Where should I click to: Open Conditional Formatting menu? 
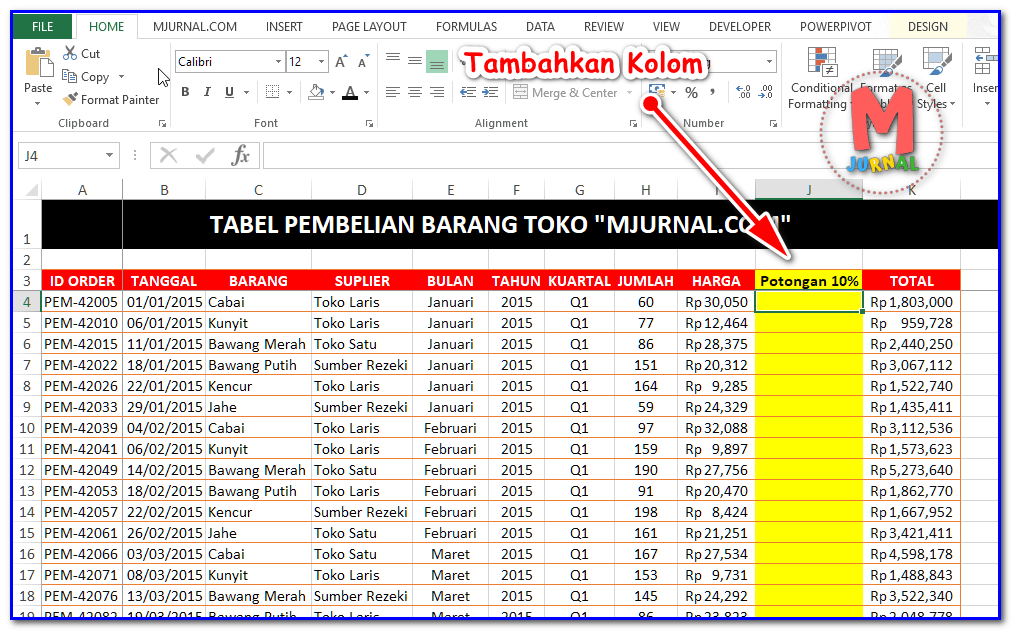click(x=821, y=78)
